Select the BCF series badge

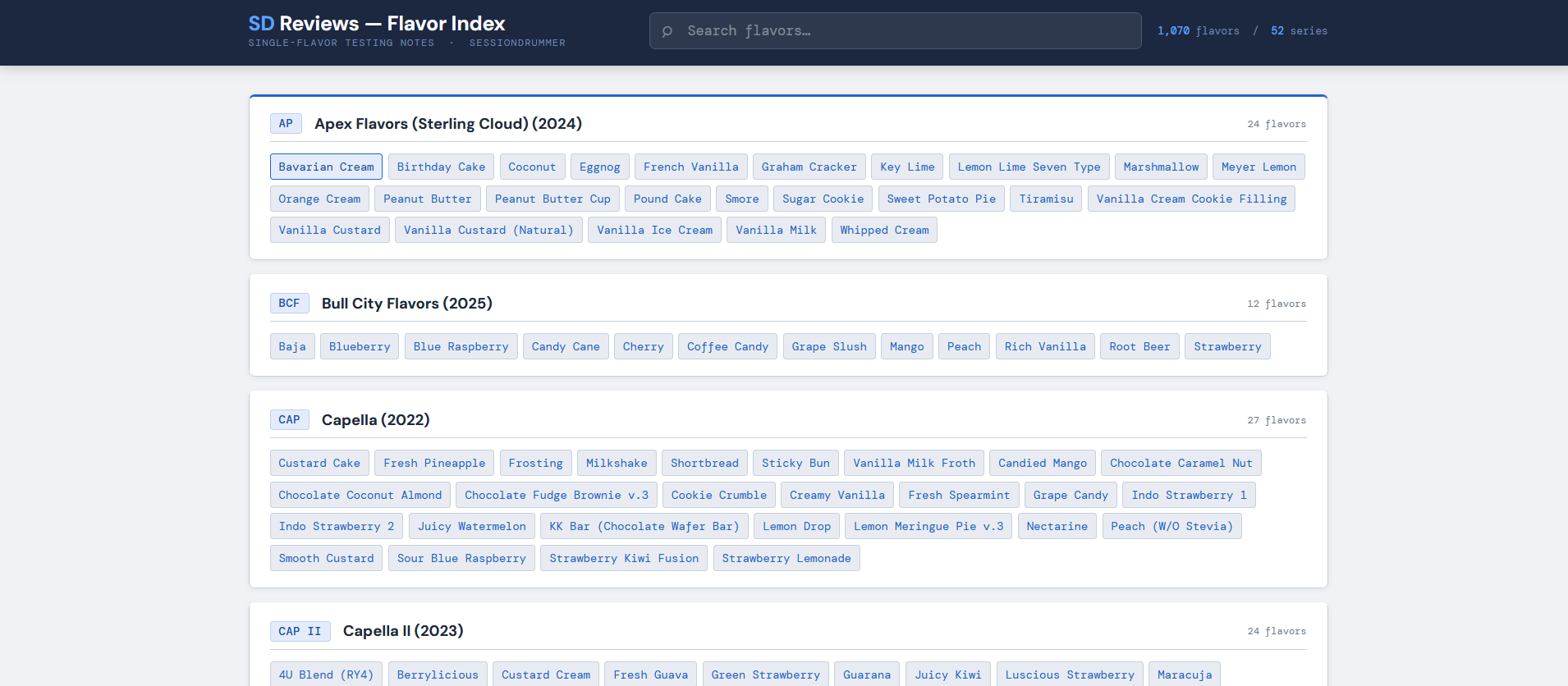(x=289, y=304)
